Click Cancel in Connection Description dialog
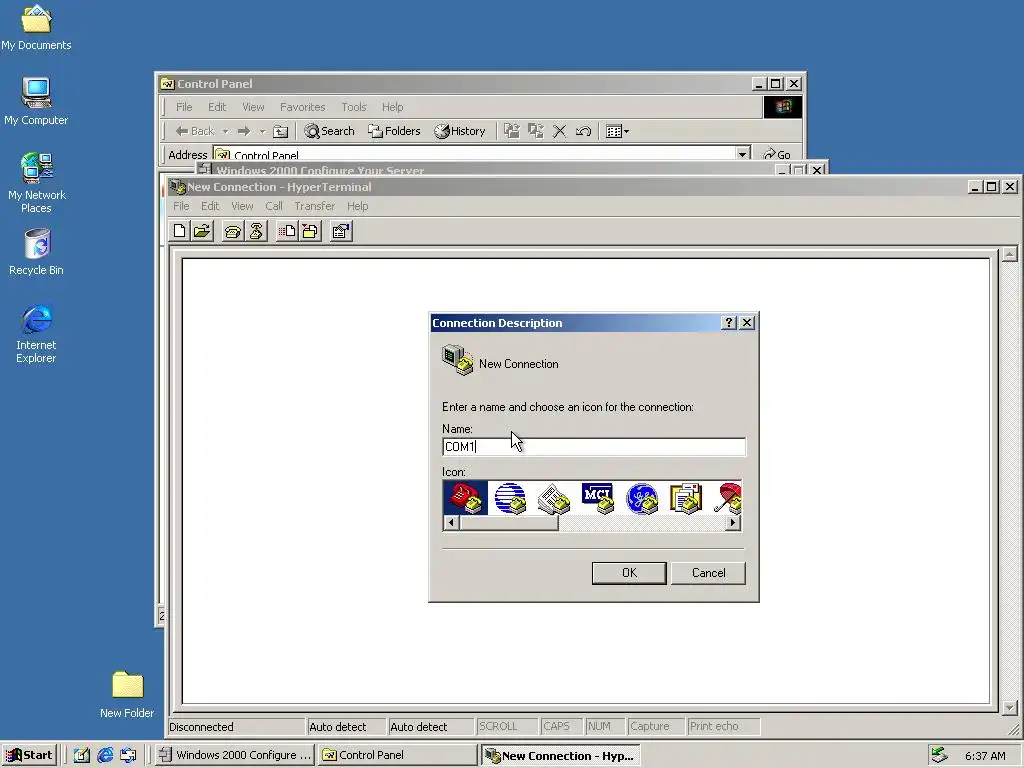Image resolution: width=1024 pixels, height=768 pixels. (x=708, y=573)
